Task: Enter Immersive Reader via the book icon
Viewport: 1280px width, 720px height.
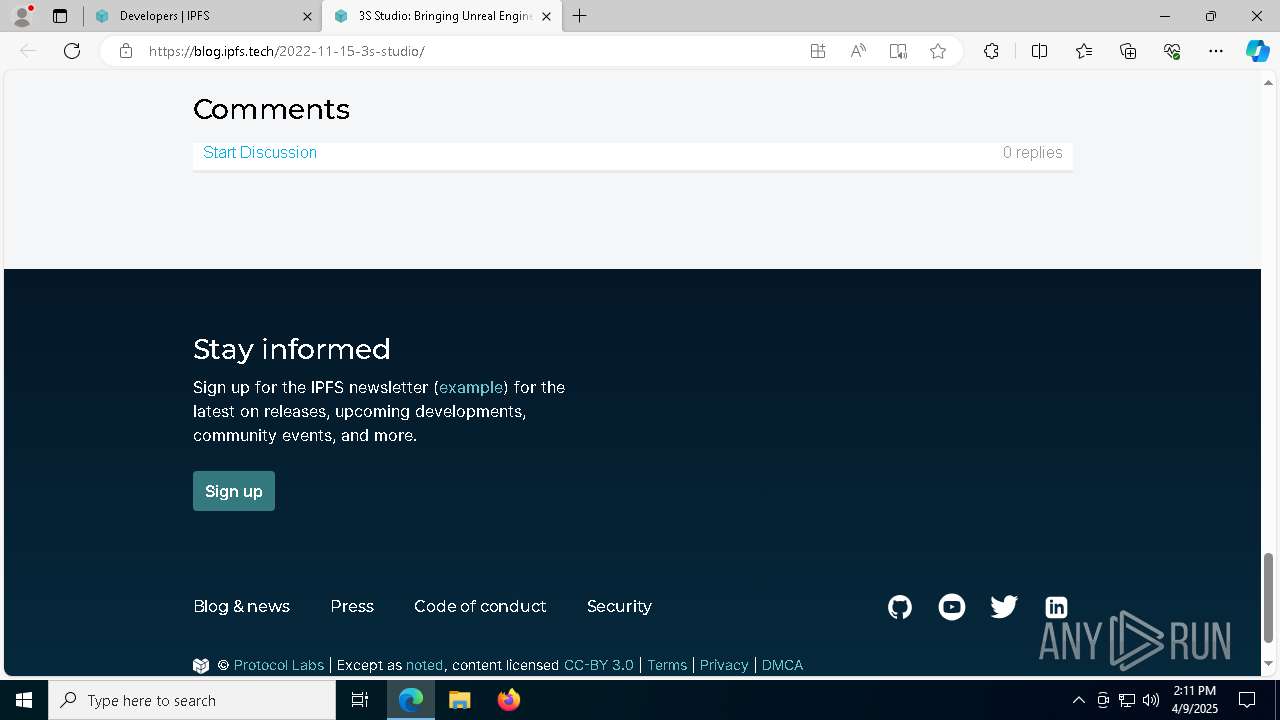Action: [x=898, y=51]
